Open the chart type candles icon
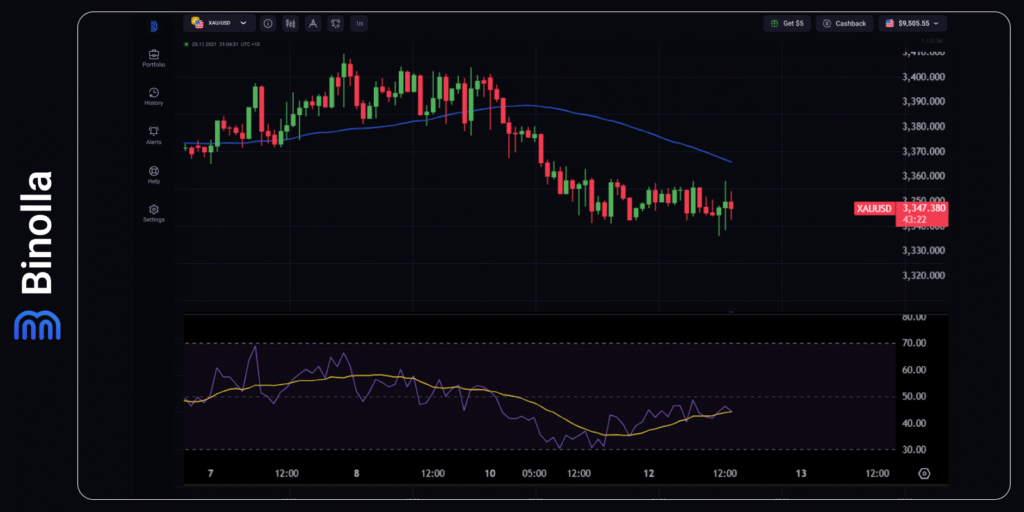 coord(291,23)
